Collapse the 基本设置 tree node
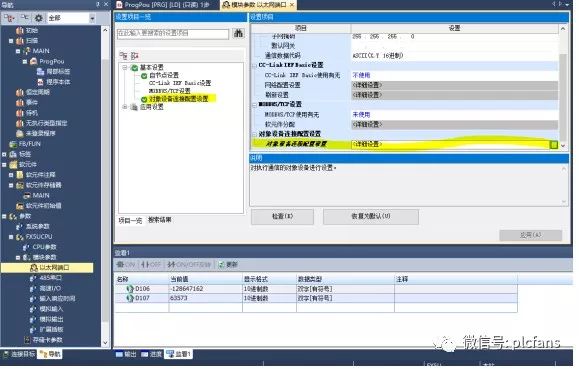 point(125,67)
